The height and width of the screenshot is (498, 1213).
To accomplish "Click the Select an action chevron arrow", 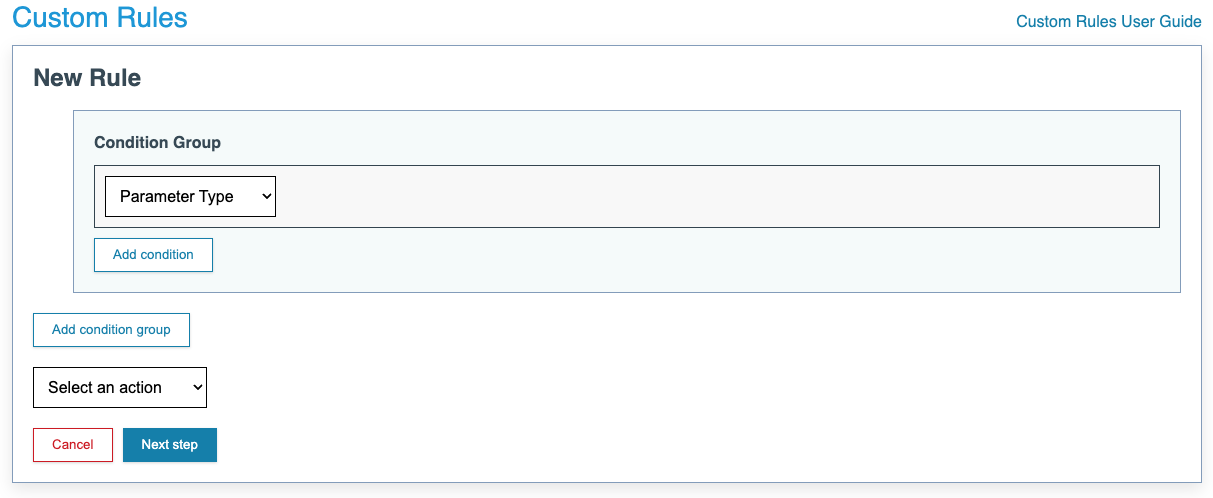I will tap(197, 388).
